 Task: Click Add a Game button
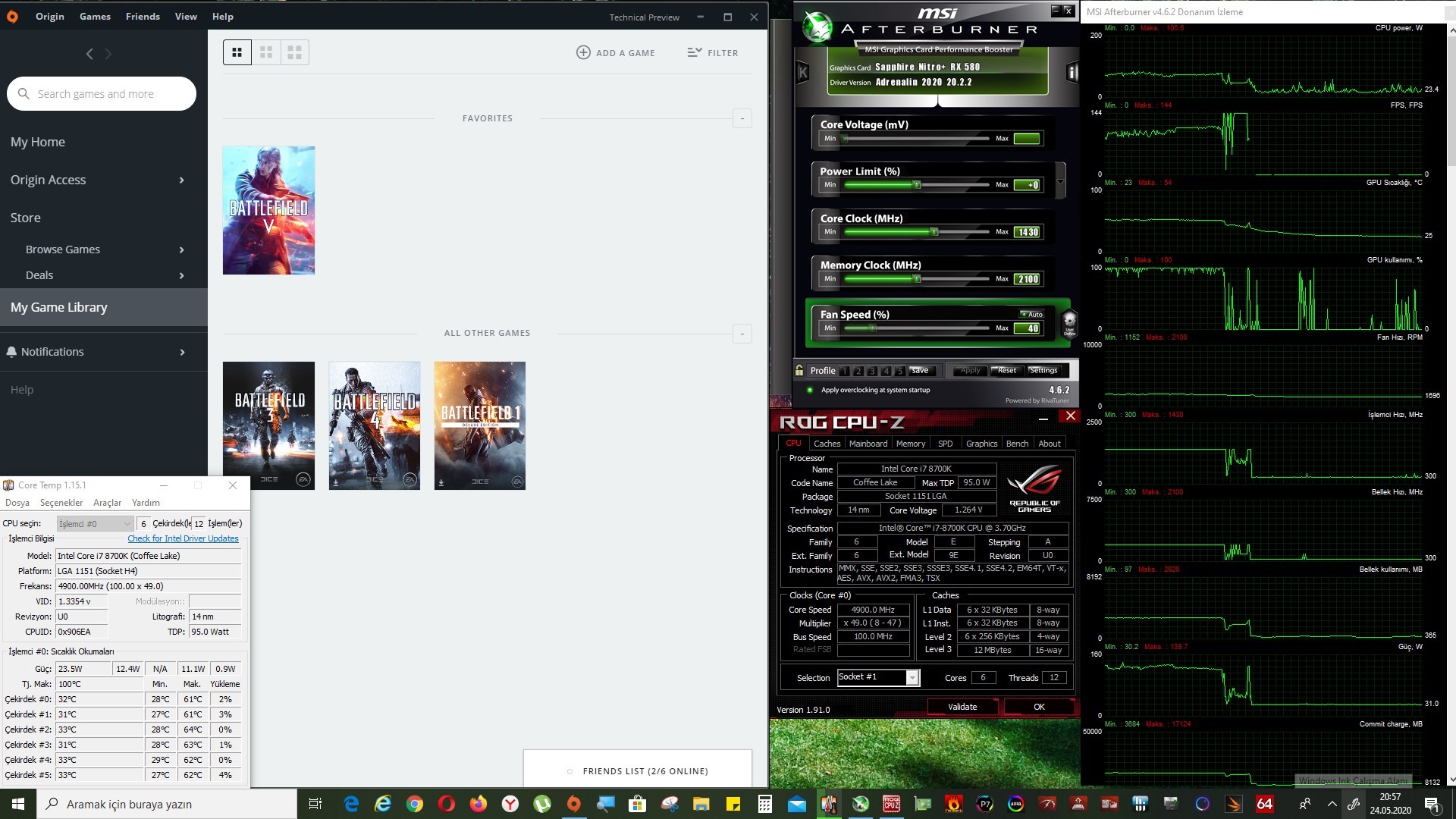[x=616, y=52]
